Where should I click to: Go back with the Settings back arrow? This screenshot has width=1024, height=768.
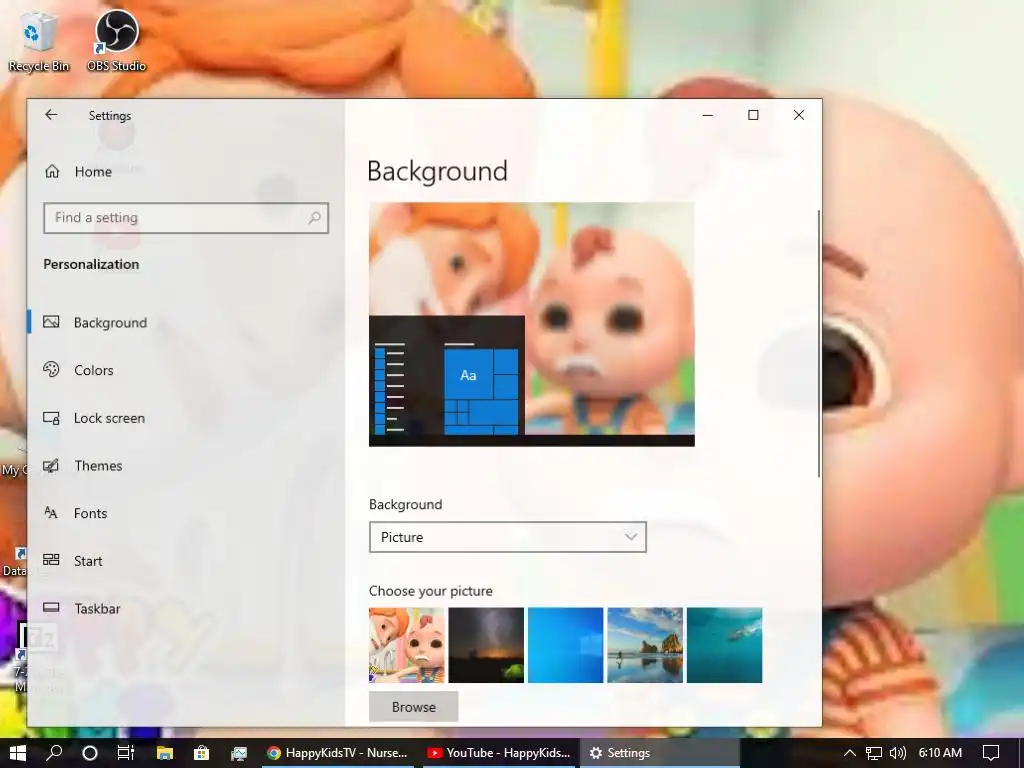pos(51,115)
